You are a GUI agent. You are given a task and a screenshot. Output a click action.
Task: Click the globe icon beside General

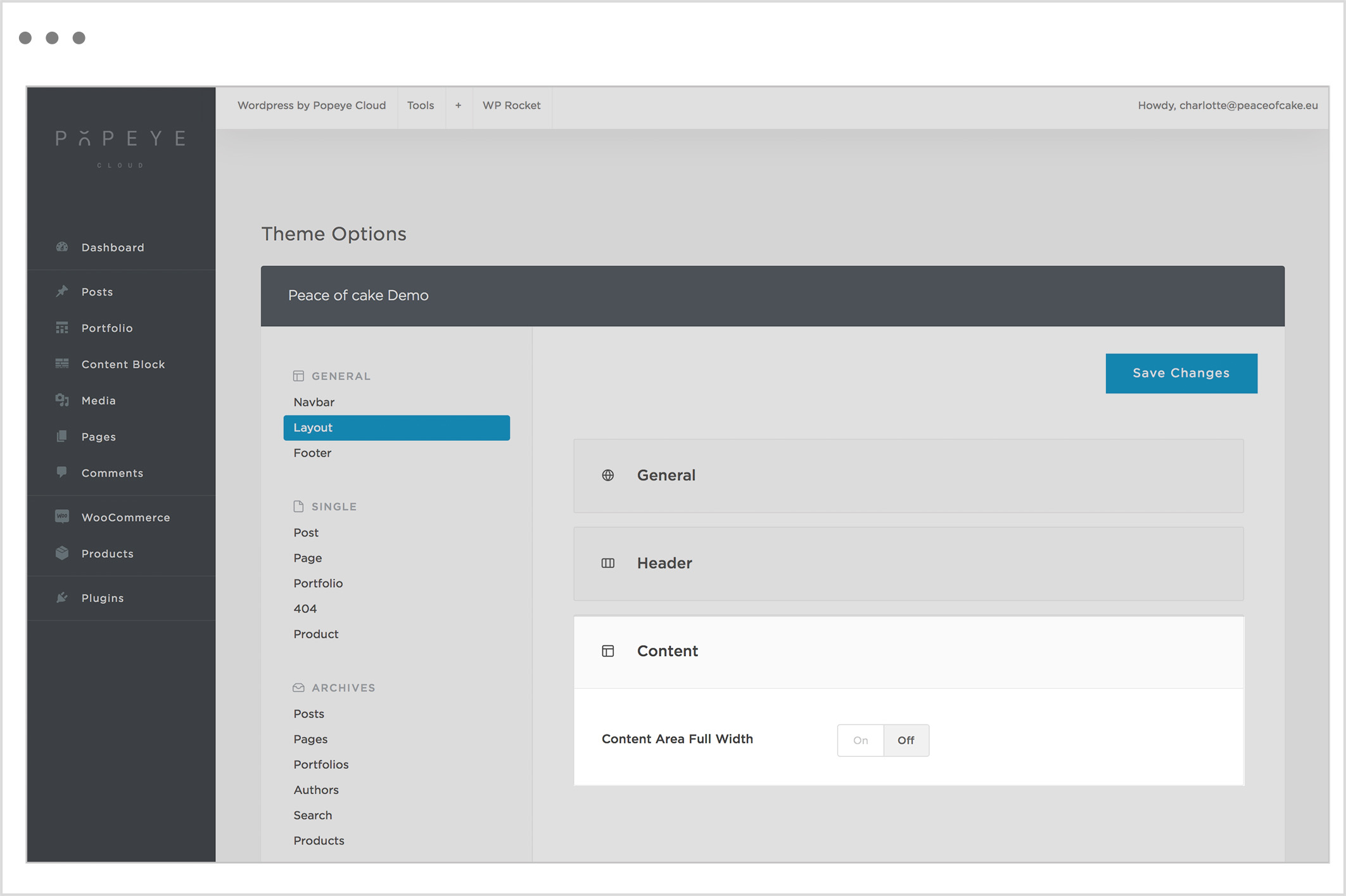[608, 476]
